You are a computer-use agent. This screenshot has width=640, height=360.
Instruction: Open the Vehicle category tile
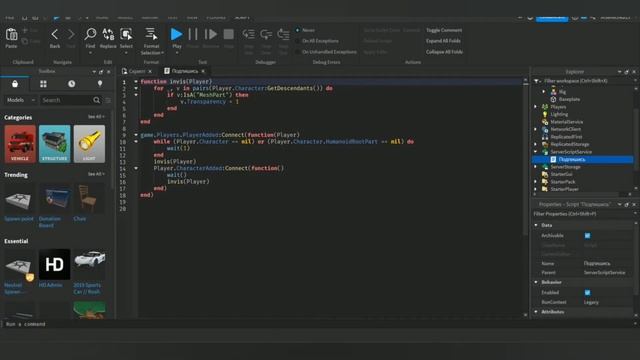click(x=20, y=144)
